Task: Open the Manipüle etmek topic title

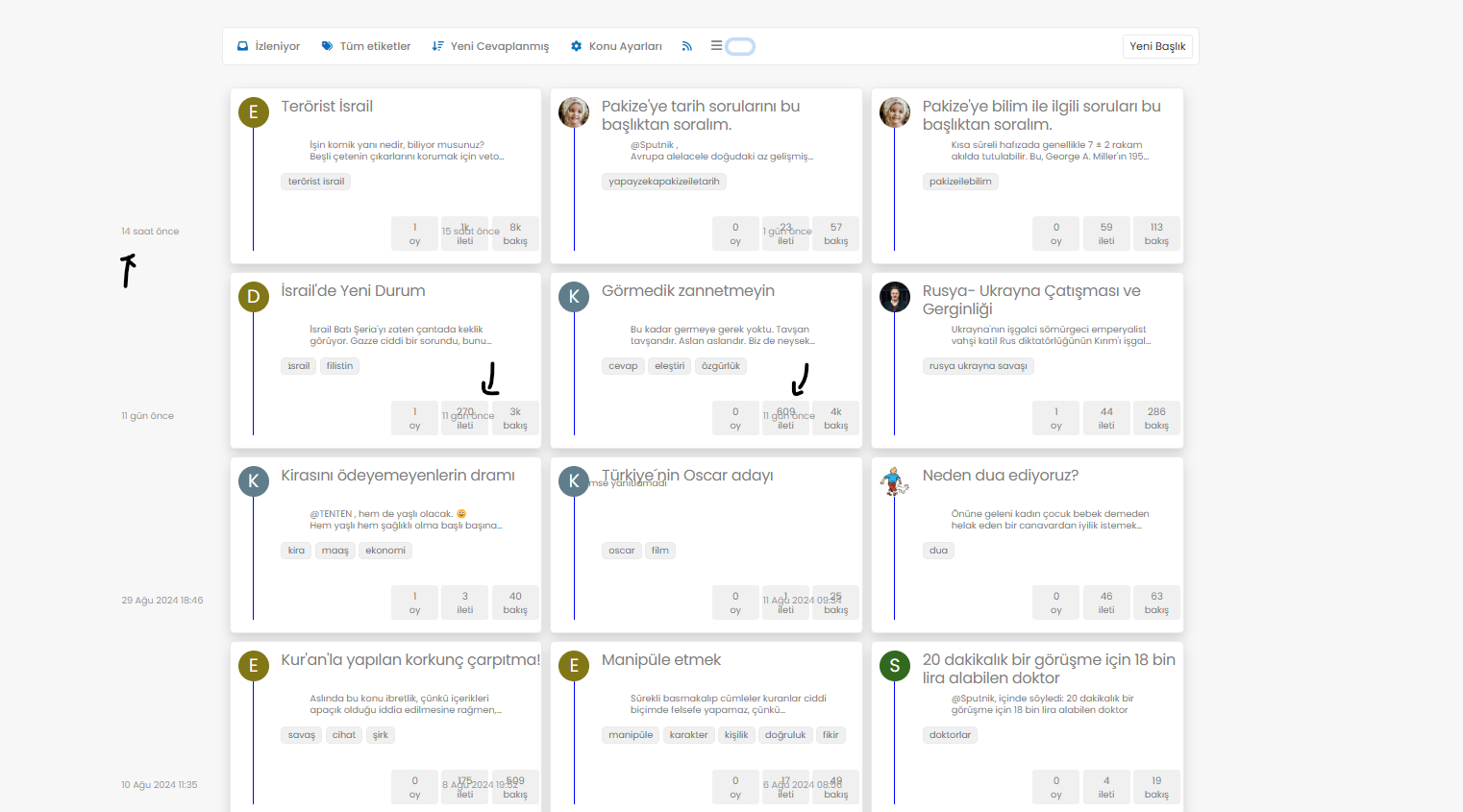Action: point(661,660)
